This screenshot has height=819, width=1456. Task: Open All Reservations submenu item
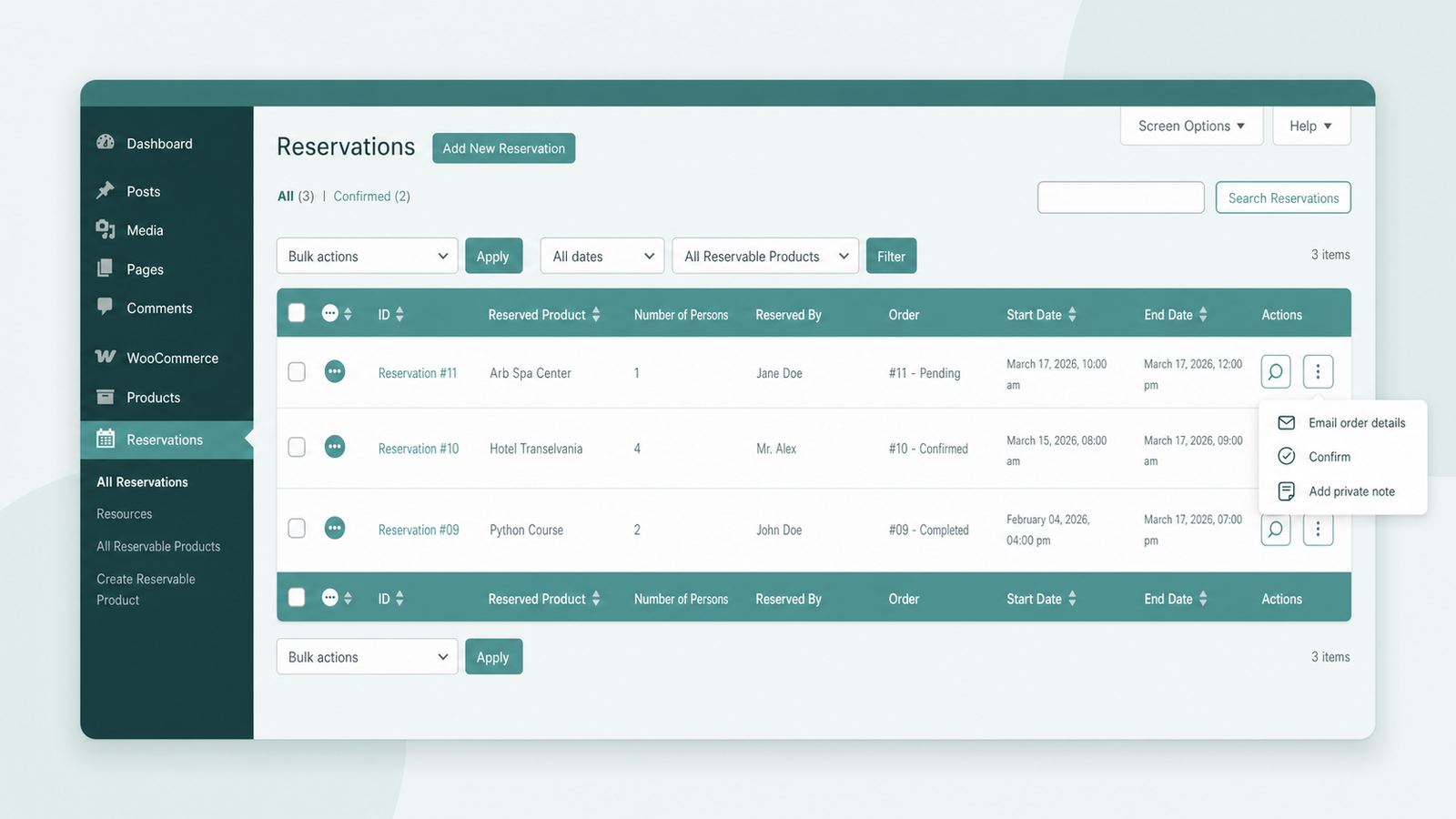point(142,481)
